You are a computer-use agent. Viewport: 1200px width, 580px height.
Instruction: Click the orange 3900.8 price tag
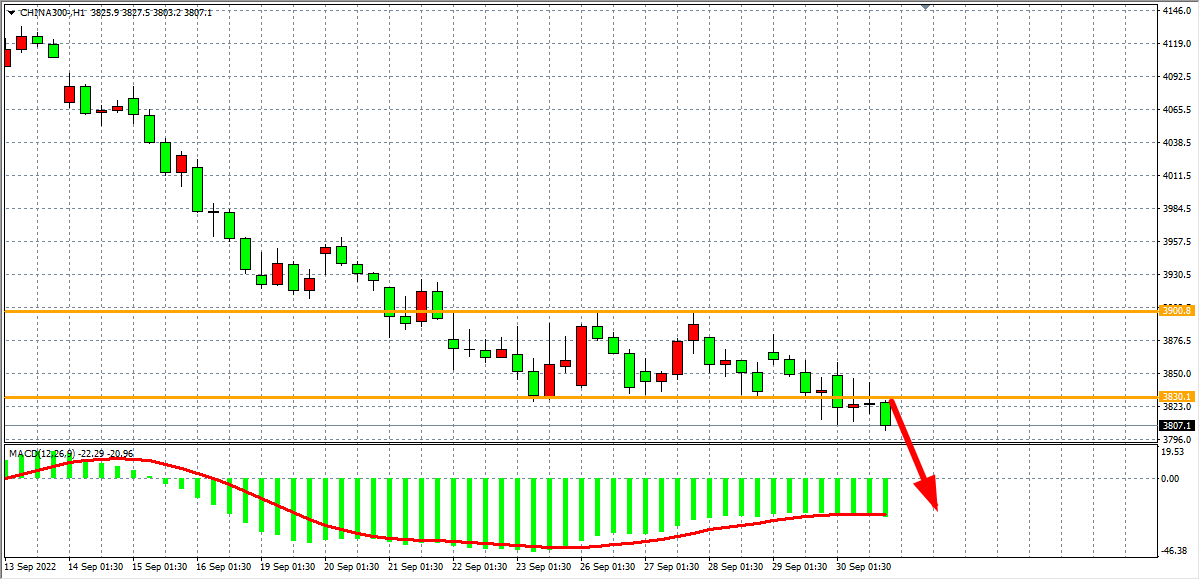1177,311
